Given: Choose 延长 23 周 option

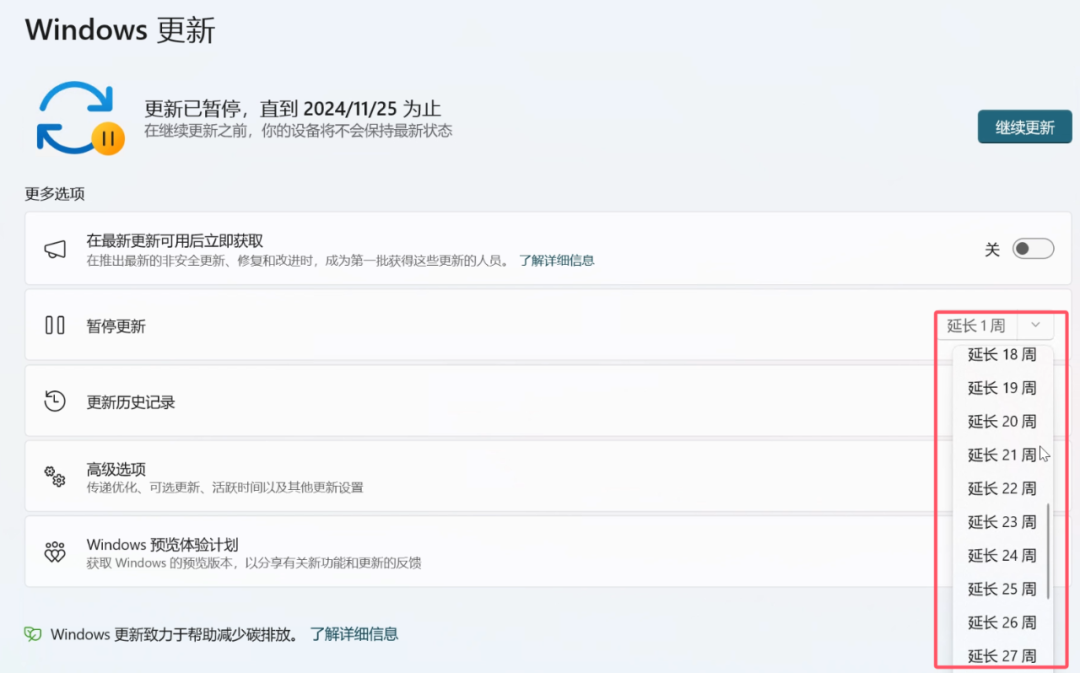Looking at the screenshot, I should 1001,522.
